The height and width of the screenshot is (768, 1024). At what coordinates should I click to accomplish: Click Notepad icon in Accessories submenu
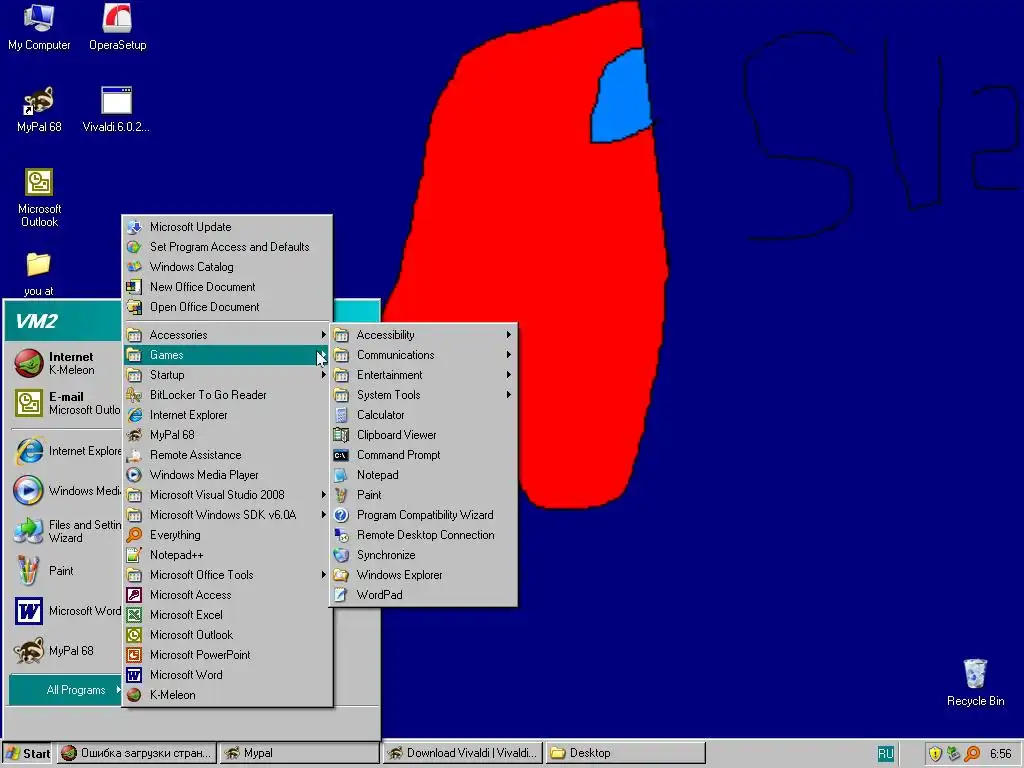pyautogui.click(x=341, y=475)
